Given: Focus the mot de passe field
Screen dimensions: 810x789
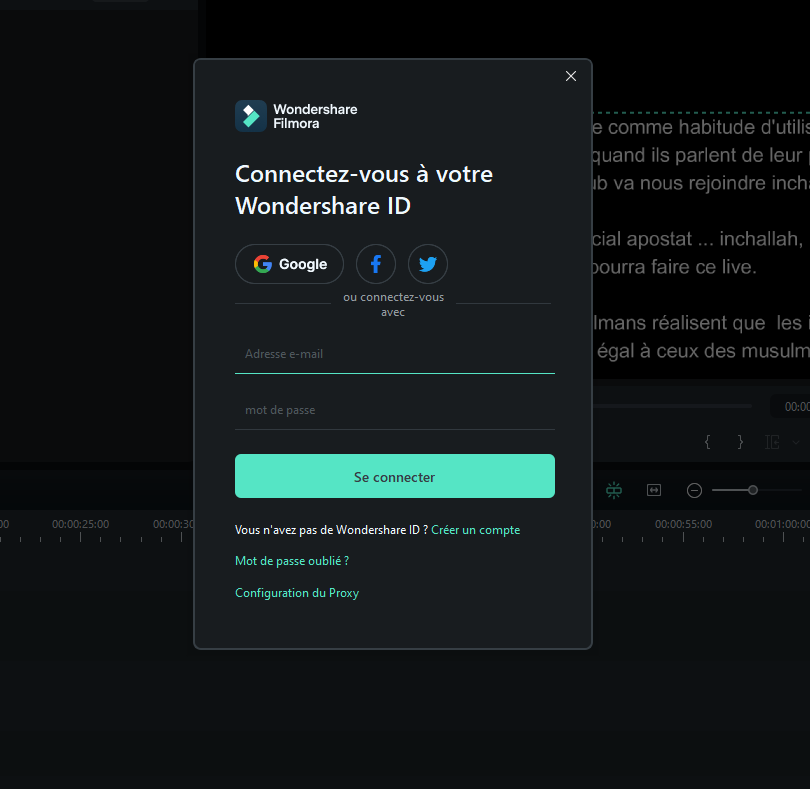Looking at the screenshot, I should 395,410.
